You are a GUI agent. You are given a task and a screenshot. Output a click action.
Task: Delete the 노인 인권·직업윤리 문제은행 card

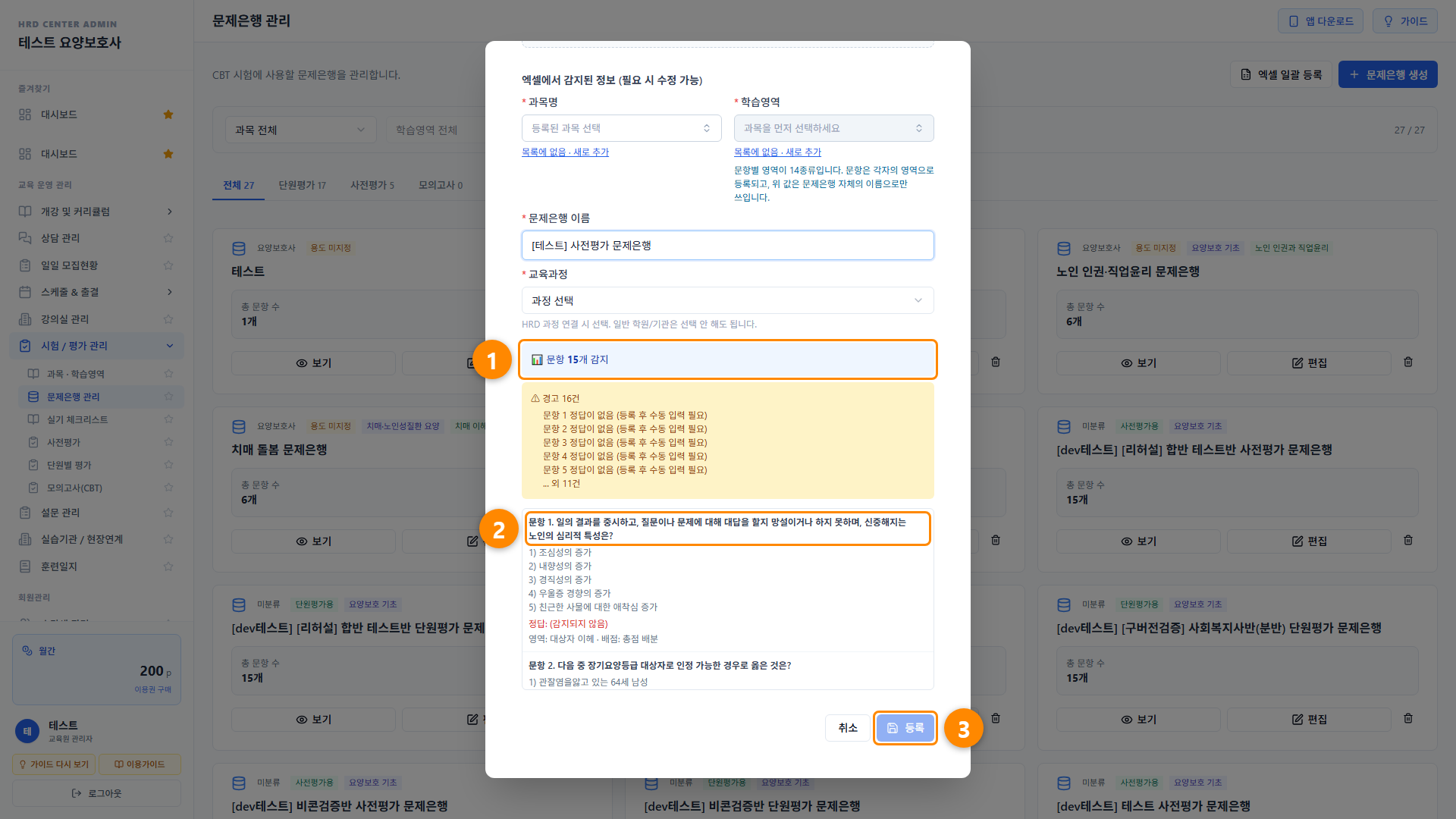[1408, 362]
